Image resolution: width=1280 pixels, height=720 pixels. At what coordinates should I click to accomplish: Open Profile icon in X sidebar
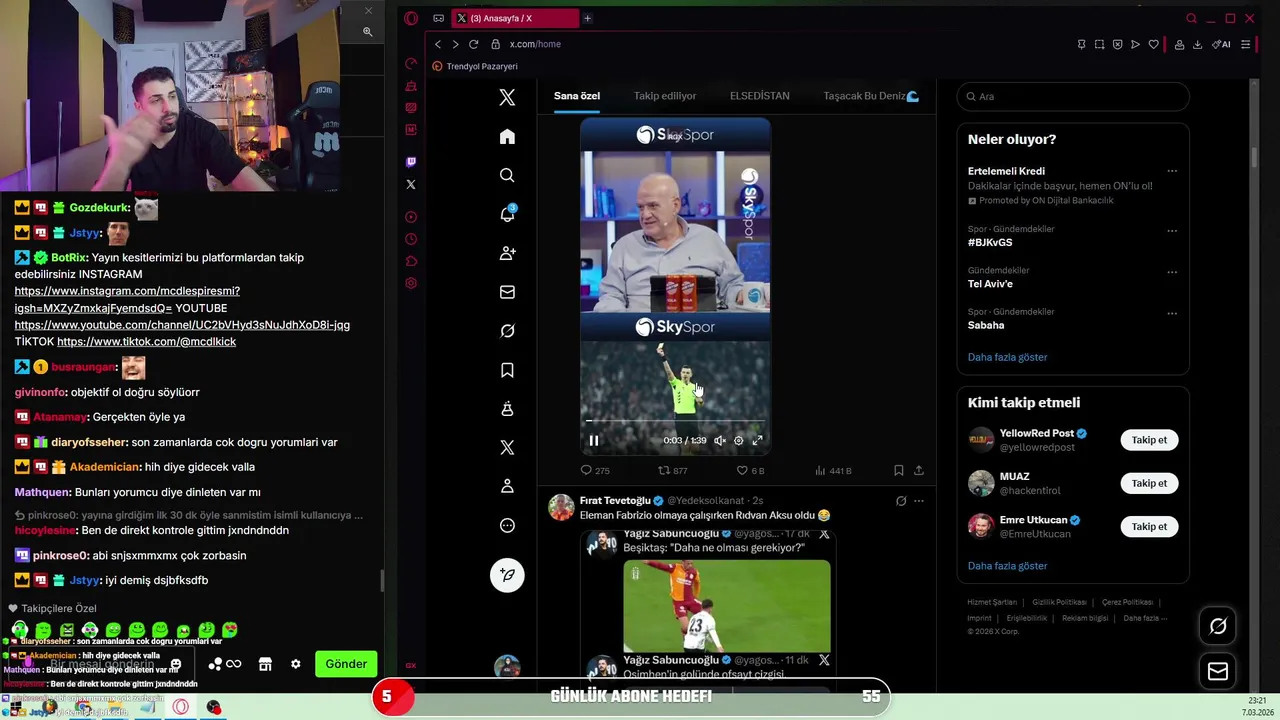click(507, 486)
